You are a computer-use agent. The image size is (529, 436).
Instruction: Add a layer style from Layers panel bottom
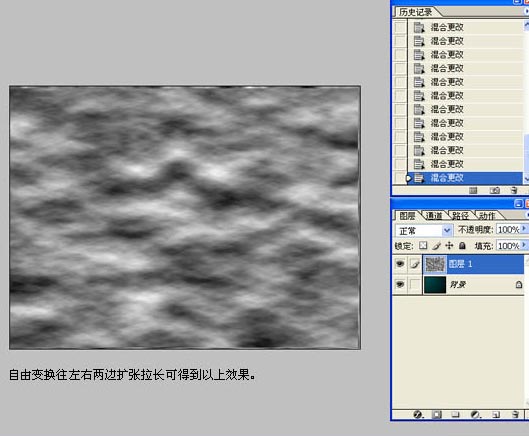pos(418,414)
